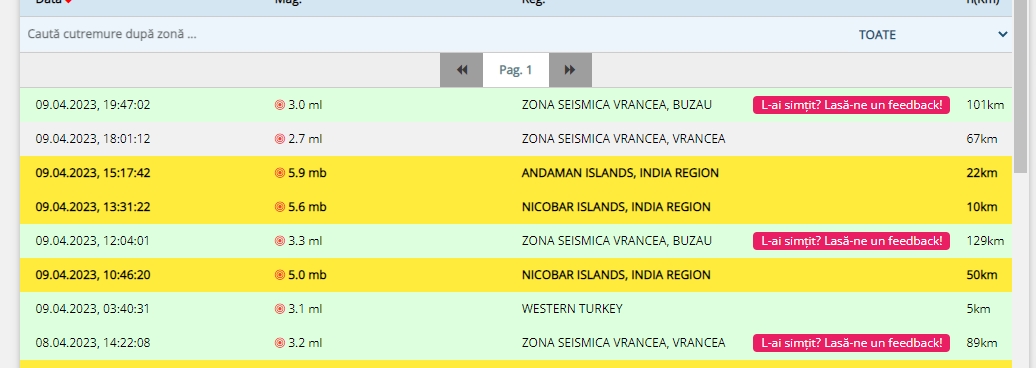Select date 08.04.2023, 14:22:08
The width and height of the screenshot is (1036, 368).
[93, 343]
